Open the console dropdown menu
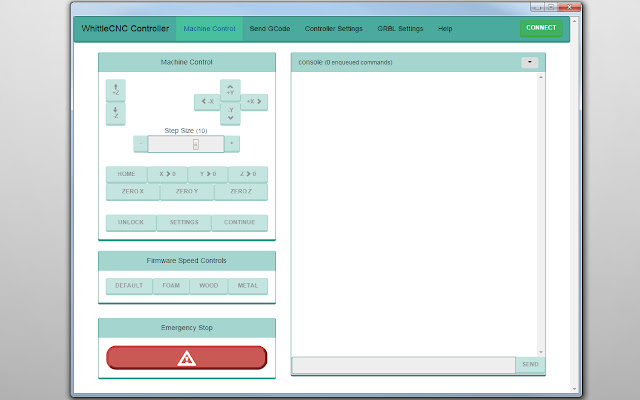The width and height of the screenshot is (640, 400). coord(529,62)
